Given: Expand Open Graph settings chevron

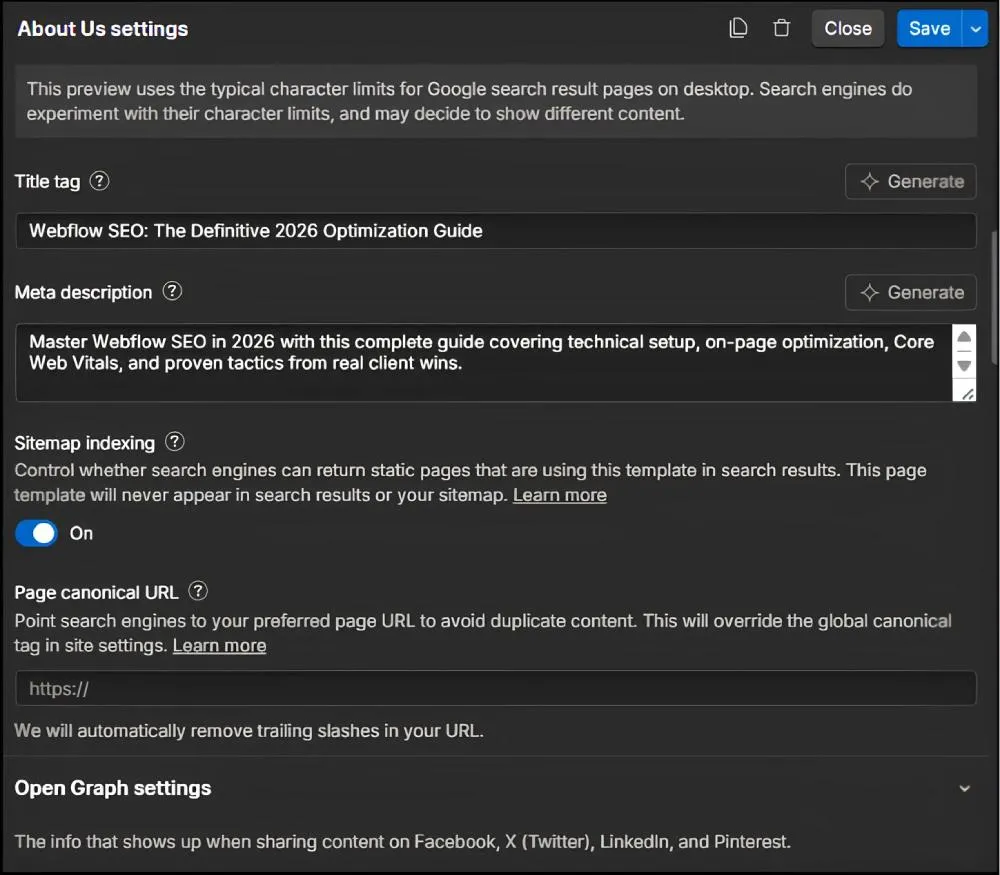Looking at the screenshot, I should (x=964, y=788).
